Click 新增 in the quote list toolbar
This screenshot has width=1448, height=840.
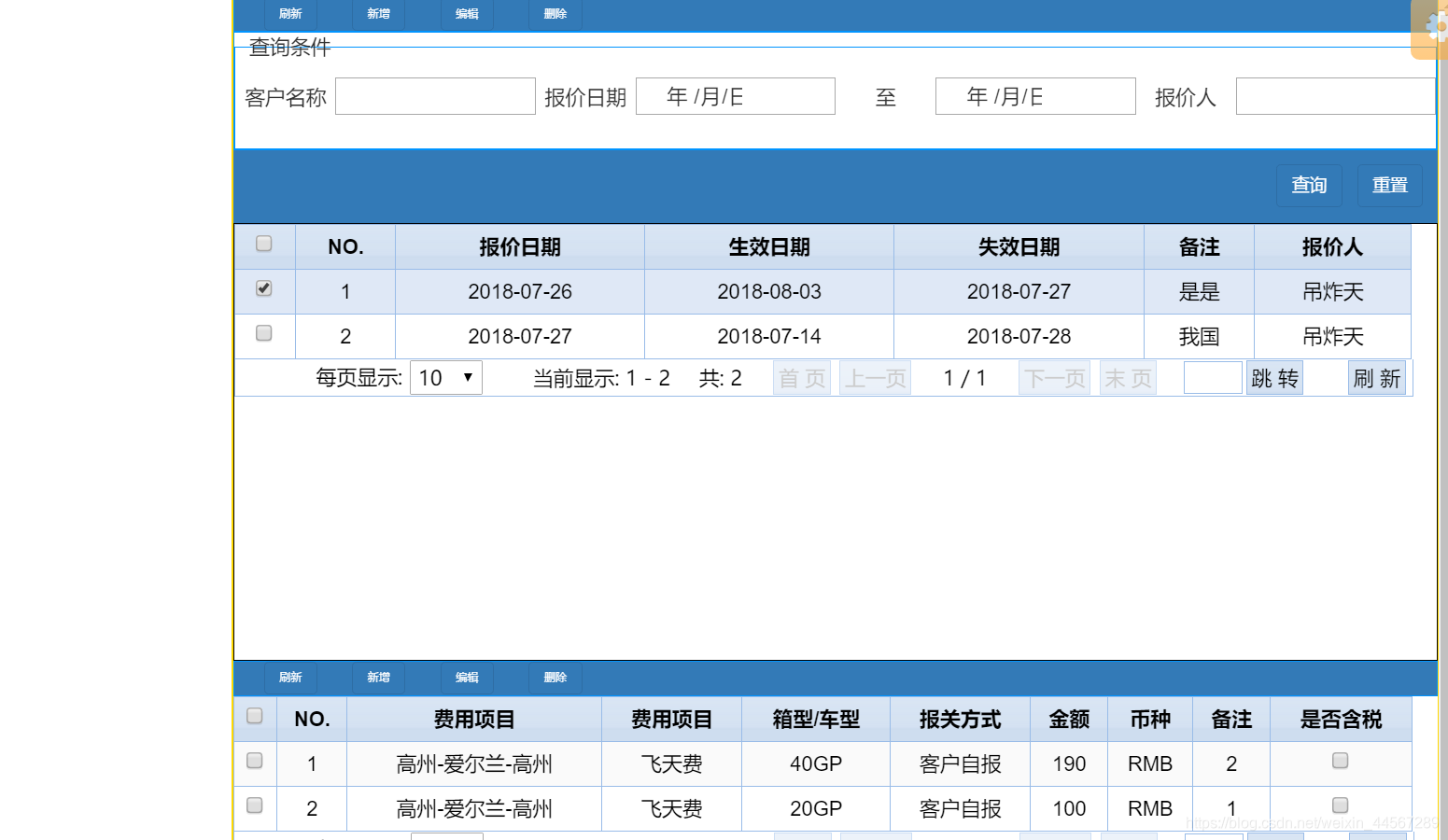[x=378, y=14]
